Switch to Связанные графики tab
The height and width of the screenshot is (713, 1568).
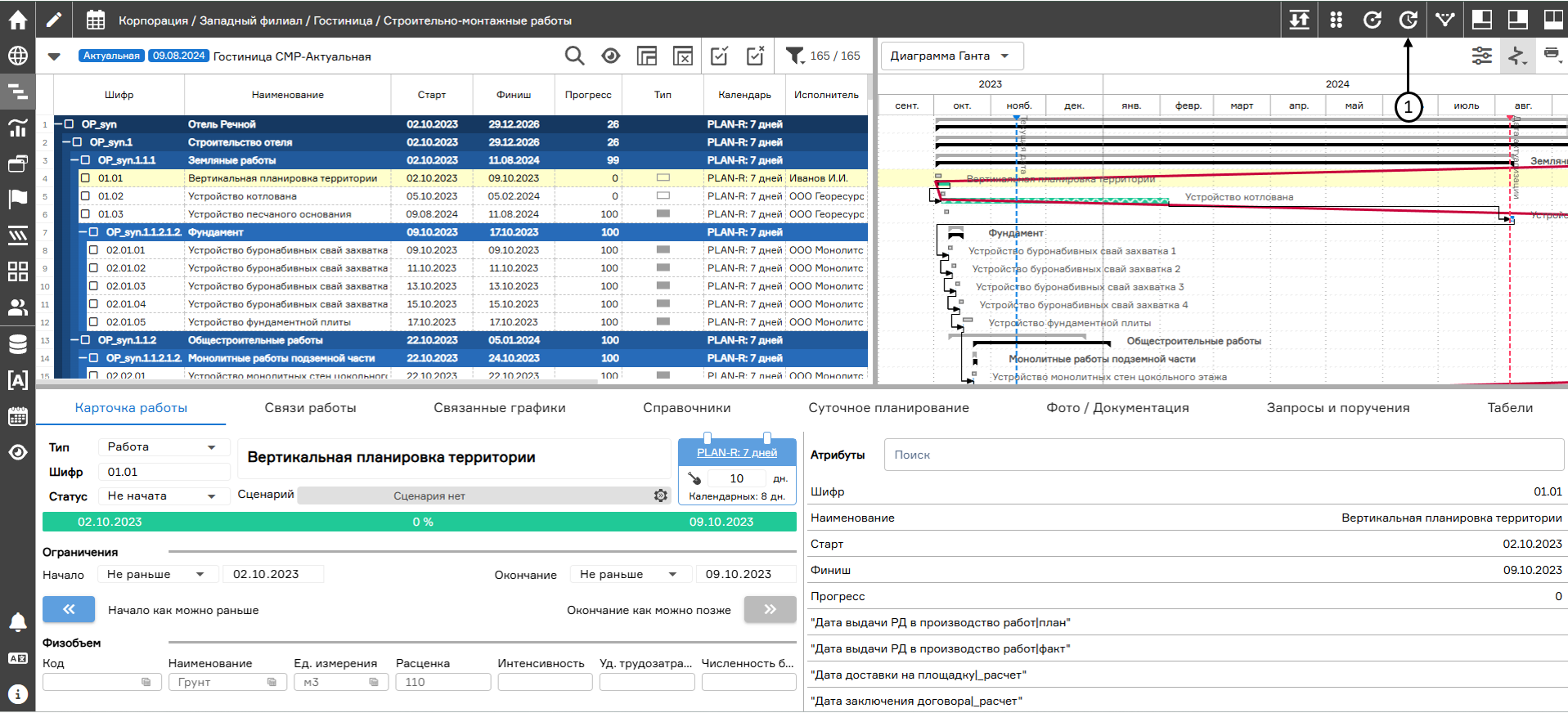point(500,408)
